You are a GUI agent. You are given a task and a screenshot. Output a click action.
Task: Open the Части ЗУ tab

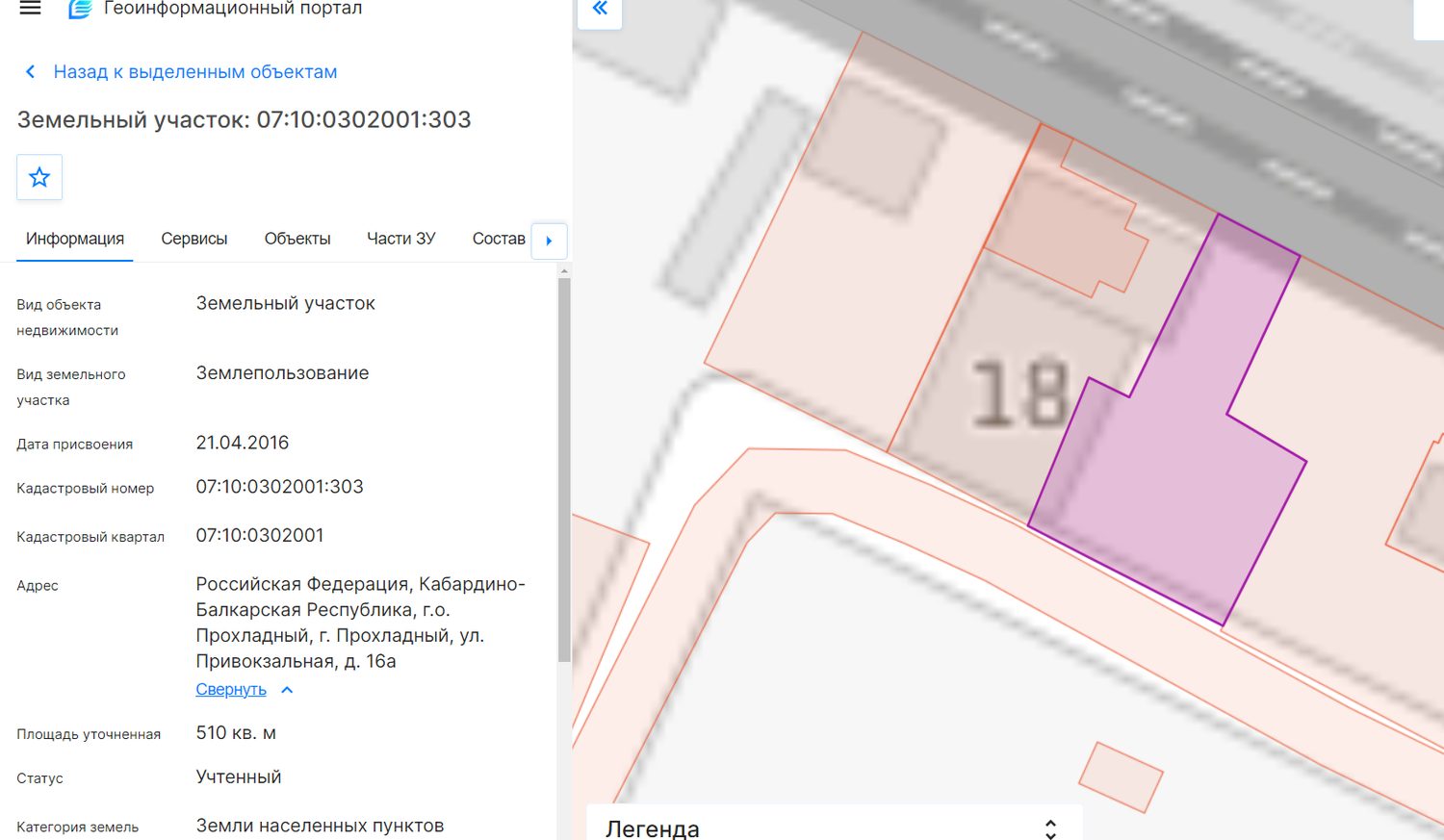pyautogui.click(x=401, y=239)
